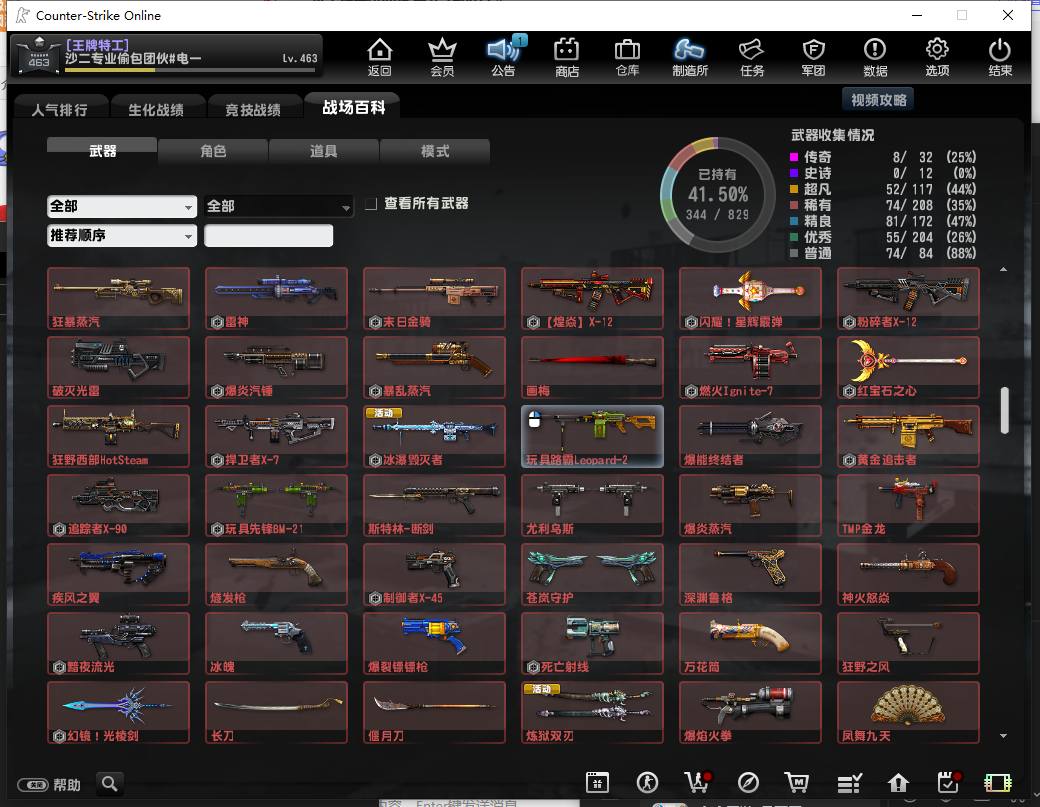1040x807 pixels.
Task: Click the compass icon in the bottom bar
Action: 748,782
